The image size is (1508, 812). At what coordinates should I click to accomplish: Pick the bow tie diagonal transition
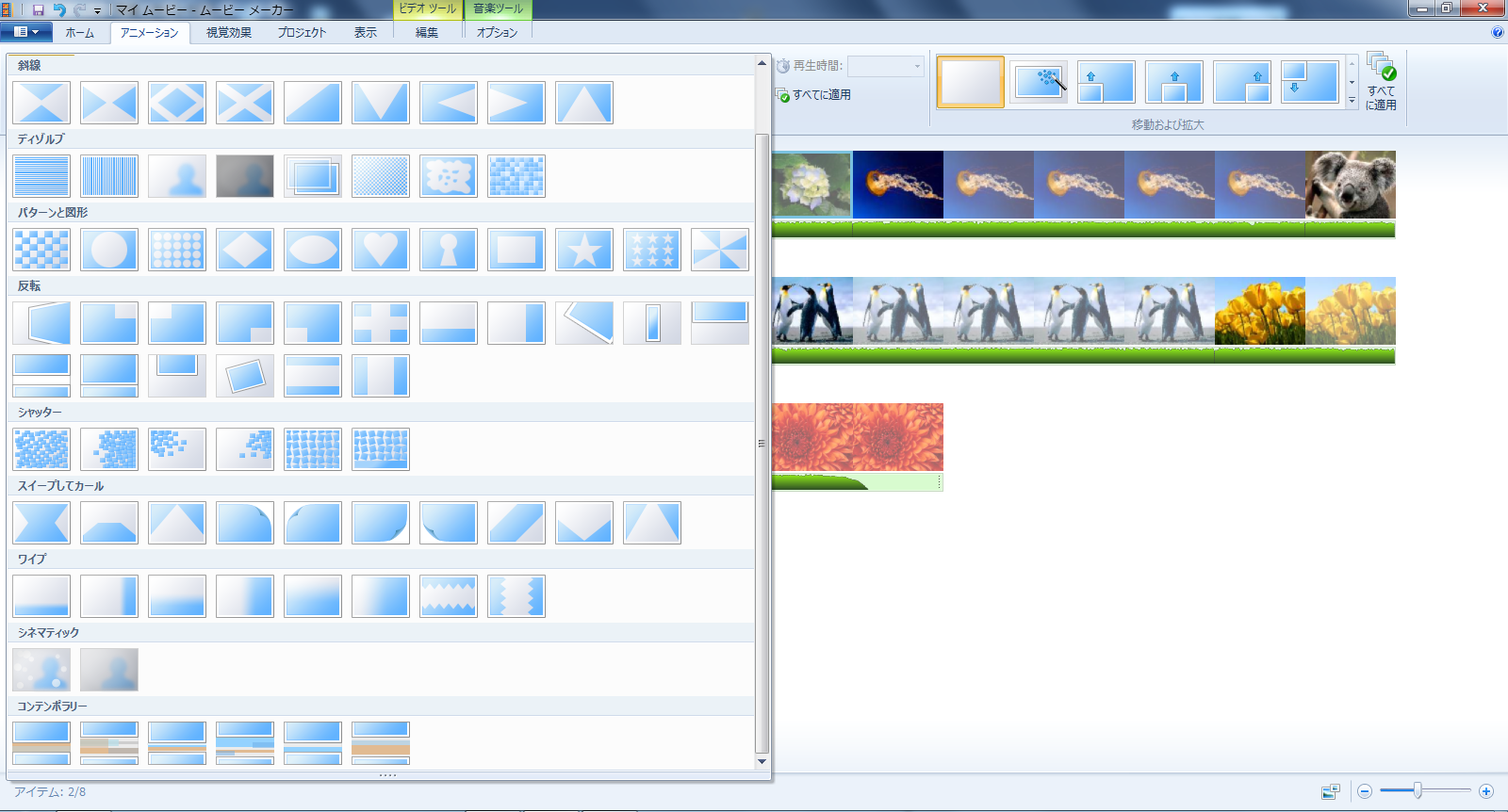tap(109, 103)
